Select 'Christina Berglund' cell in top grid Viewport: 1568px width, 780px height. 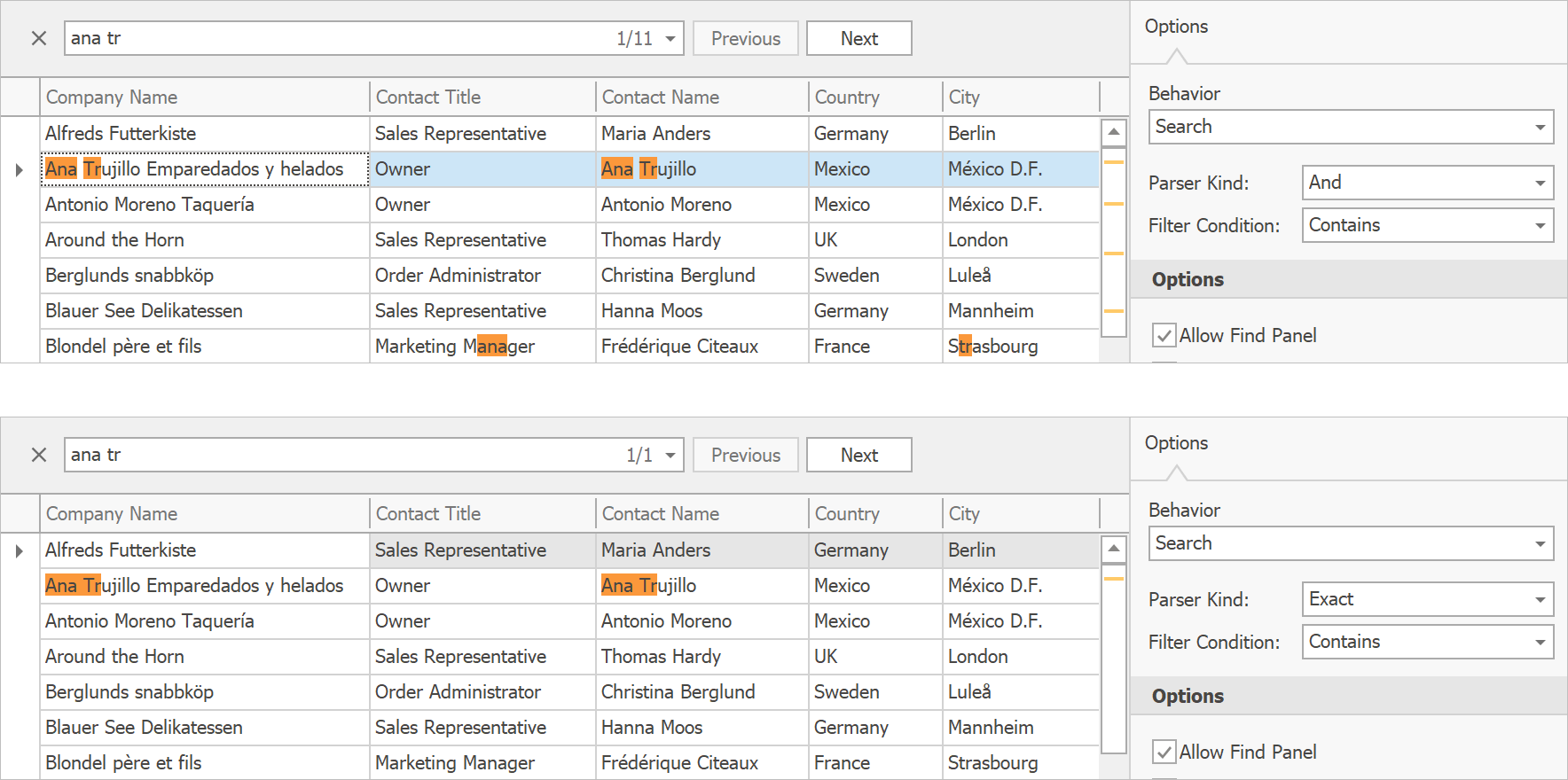(x=702, y=276)
